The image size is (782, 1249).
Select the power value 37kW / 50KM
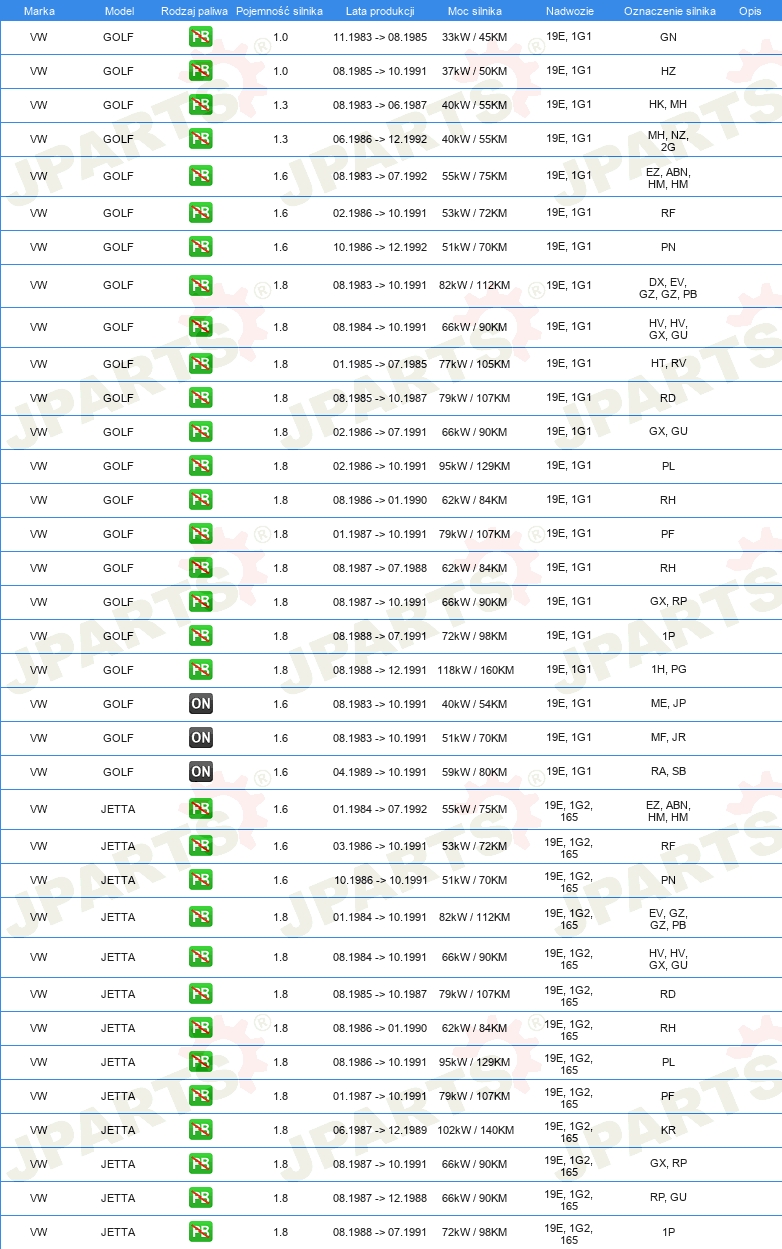coord(475,72)
